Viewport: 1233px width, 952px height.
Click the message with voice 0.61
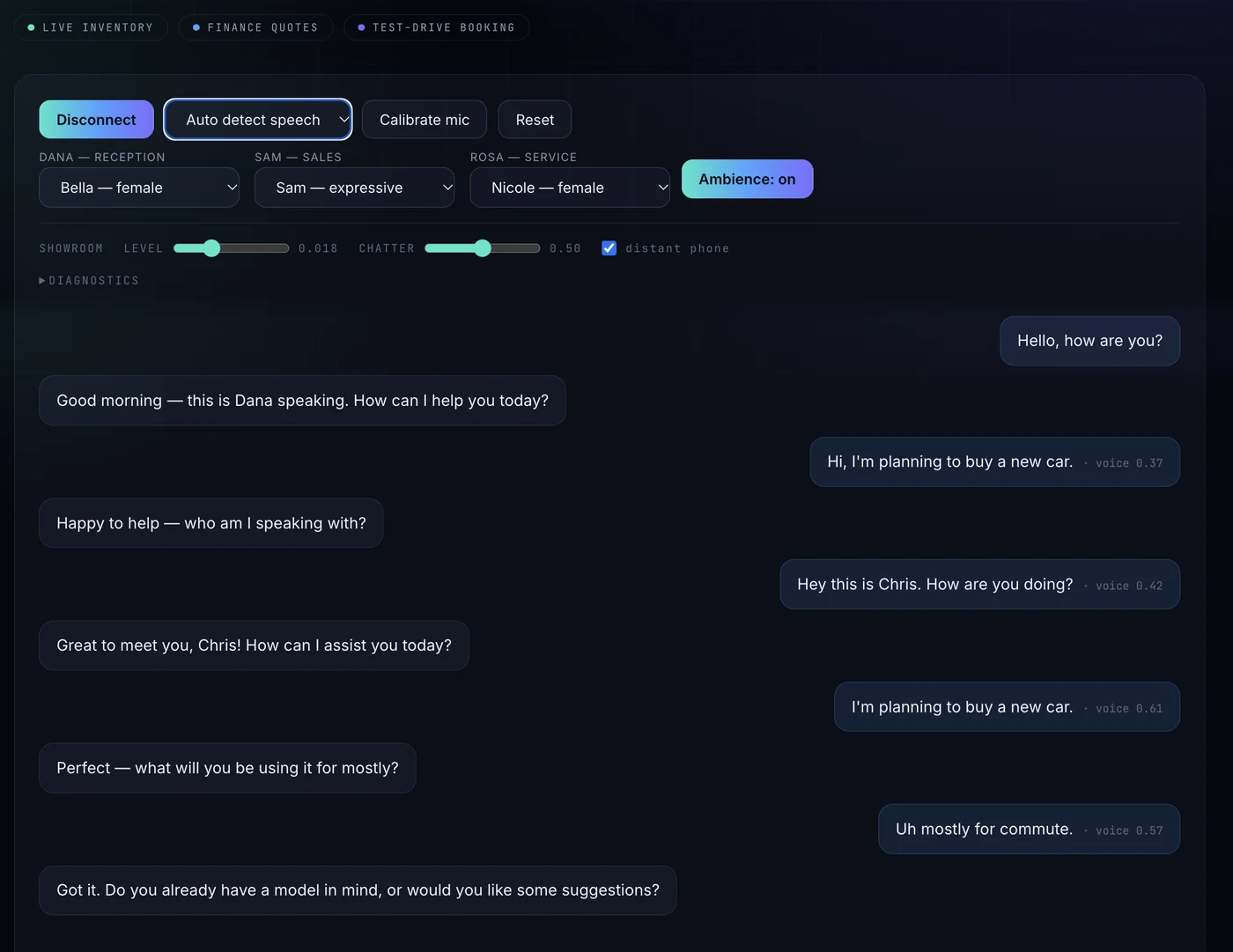tap(1007, 707)
